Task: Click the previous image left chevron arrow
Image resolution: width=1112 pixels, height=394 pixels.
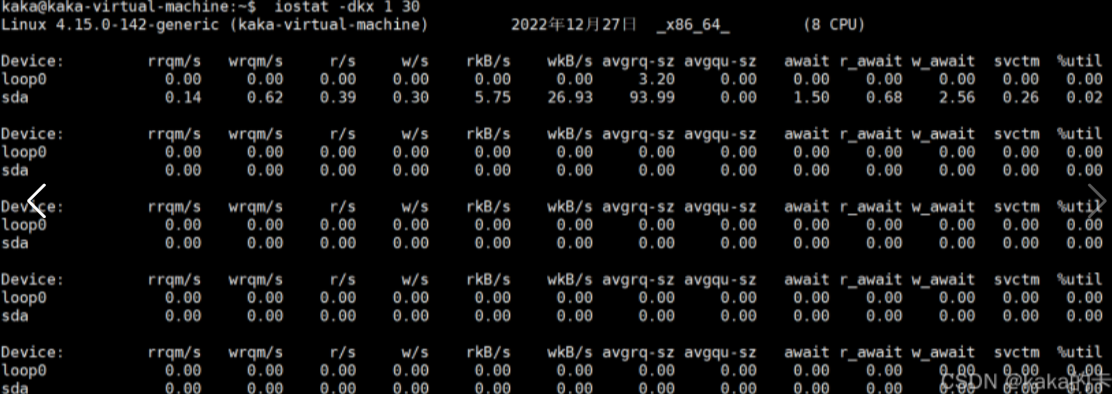Action: (x=36, y=201)
